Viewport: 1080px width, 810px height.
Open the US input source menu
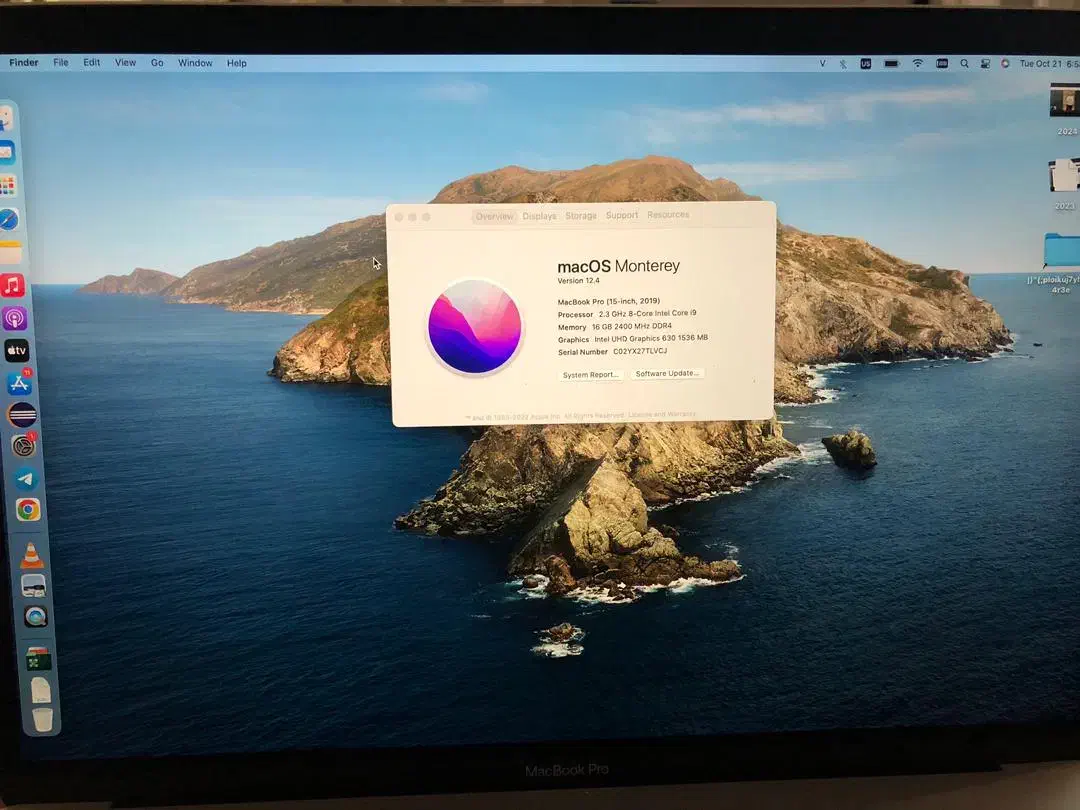click(x=866, y=63)
